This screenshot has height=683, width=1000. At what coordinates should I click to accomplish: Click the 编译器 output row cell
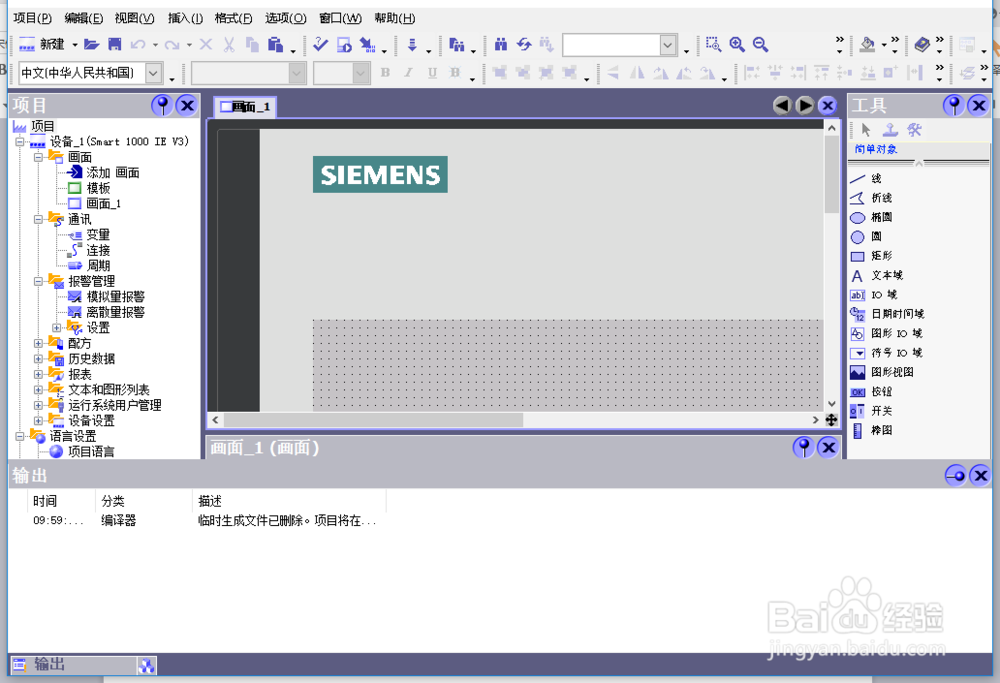click(119, 520)
